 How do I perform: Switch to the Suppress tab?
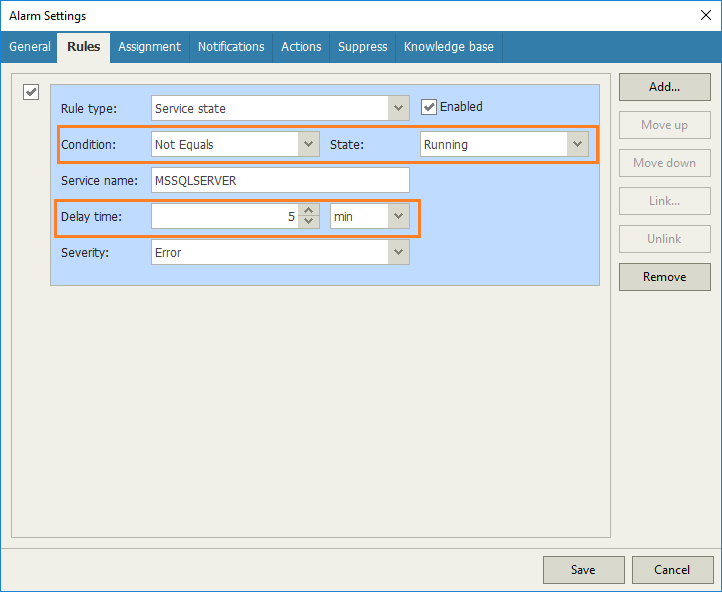362,47
